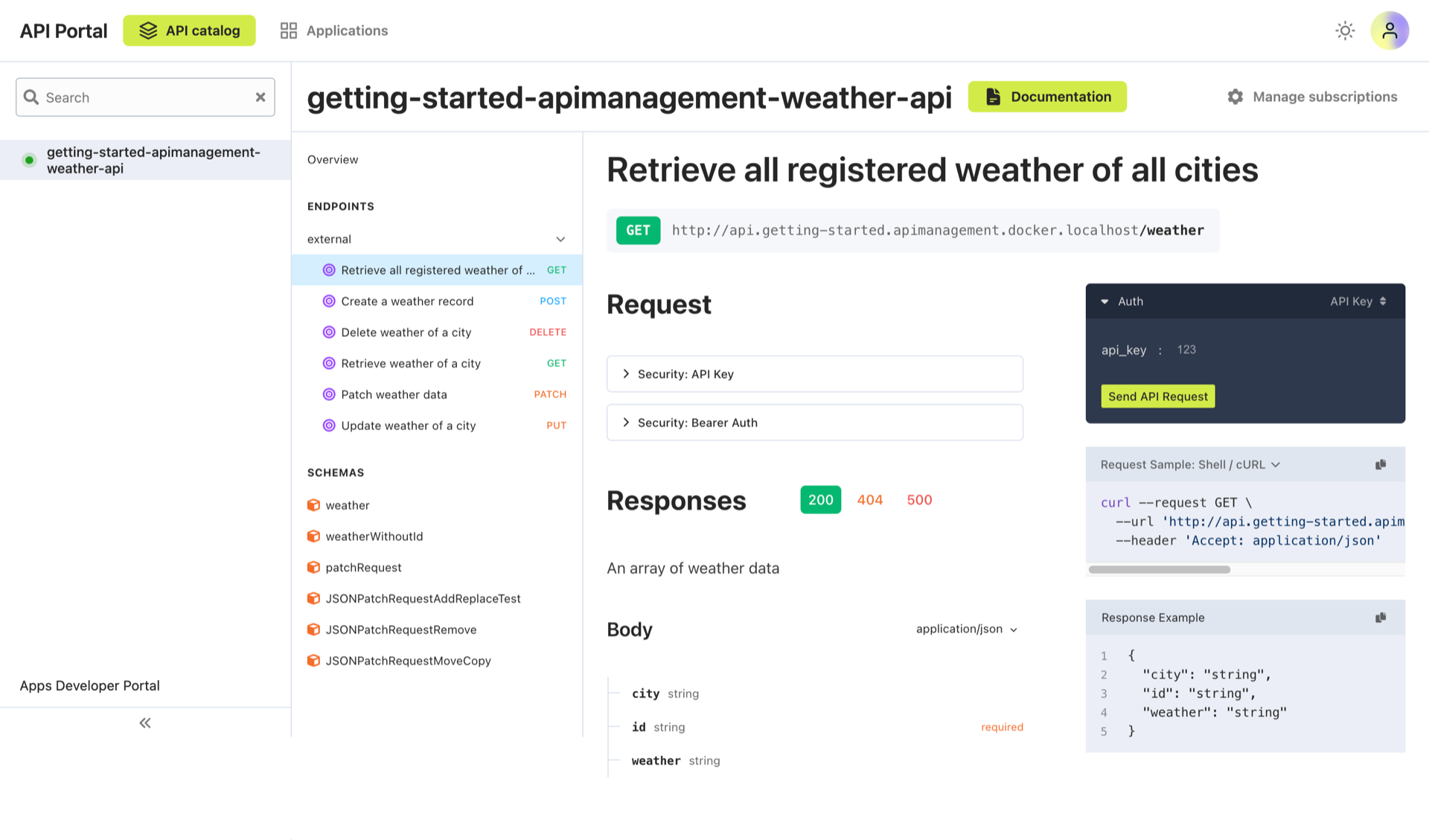Click the 'city' body property
The height and width of the screenshot is (840, 1429).
pos(645,693)
